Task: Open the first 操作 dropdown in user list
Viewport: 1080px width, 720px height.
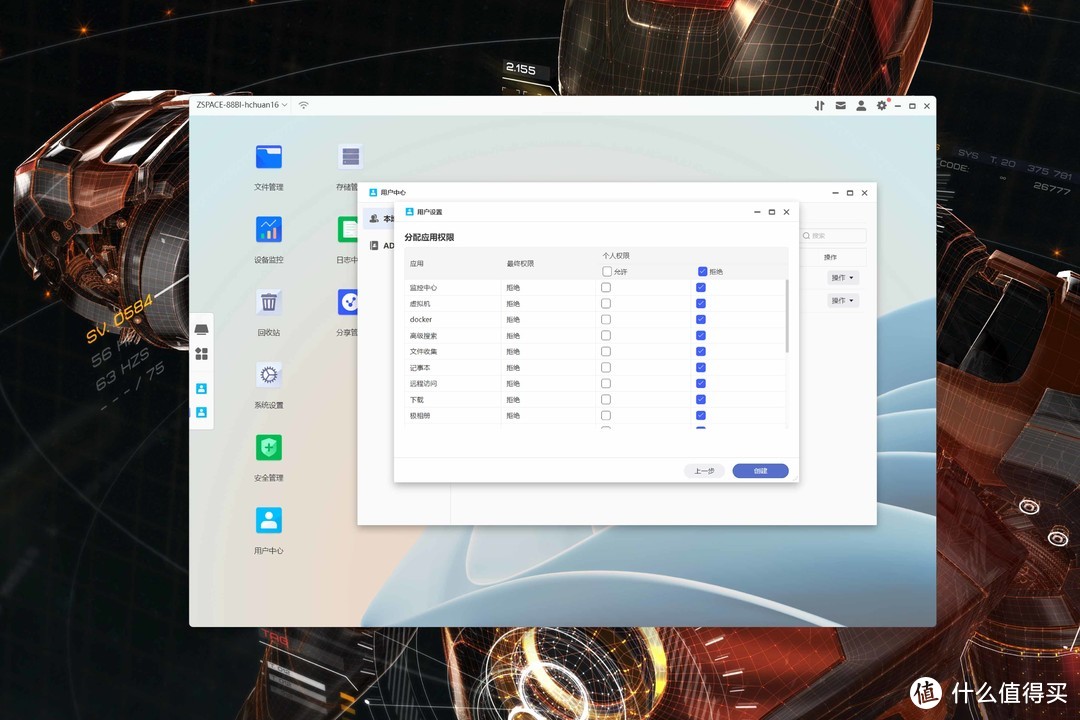Action: click(843, 278)
